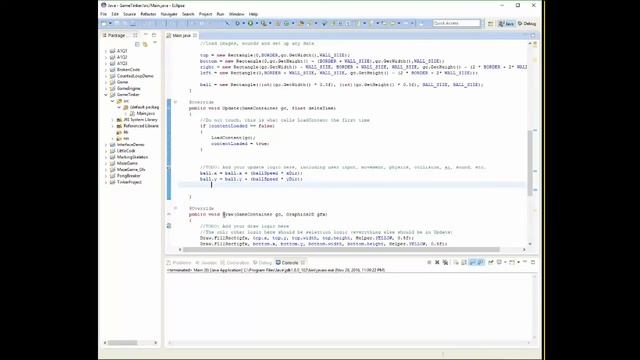Open the Refactor menu

pos(148,14)
